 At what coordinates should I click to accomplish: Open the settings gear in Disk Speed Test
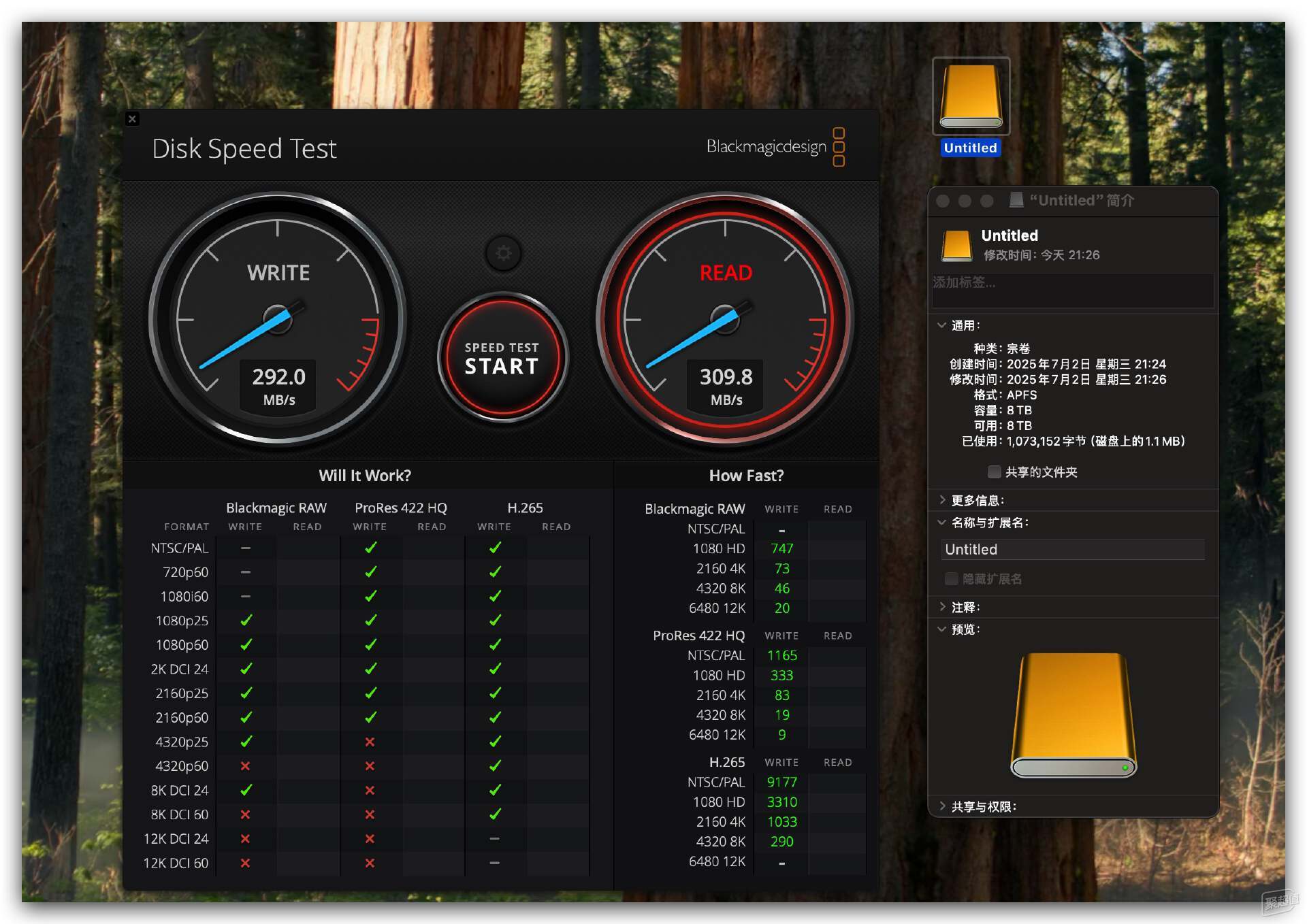tap(503, 253)
